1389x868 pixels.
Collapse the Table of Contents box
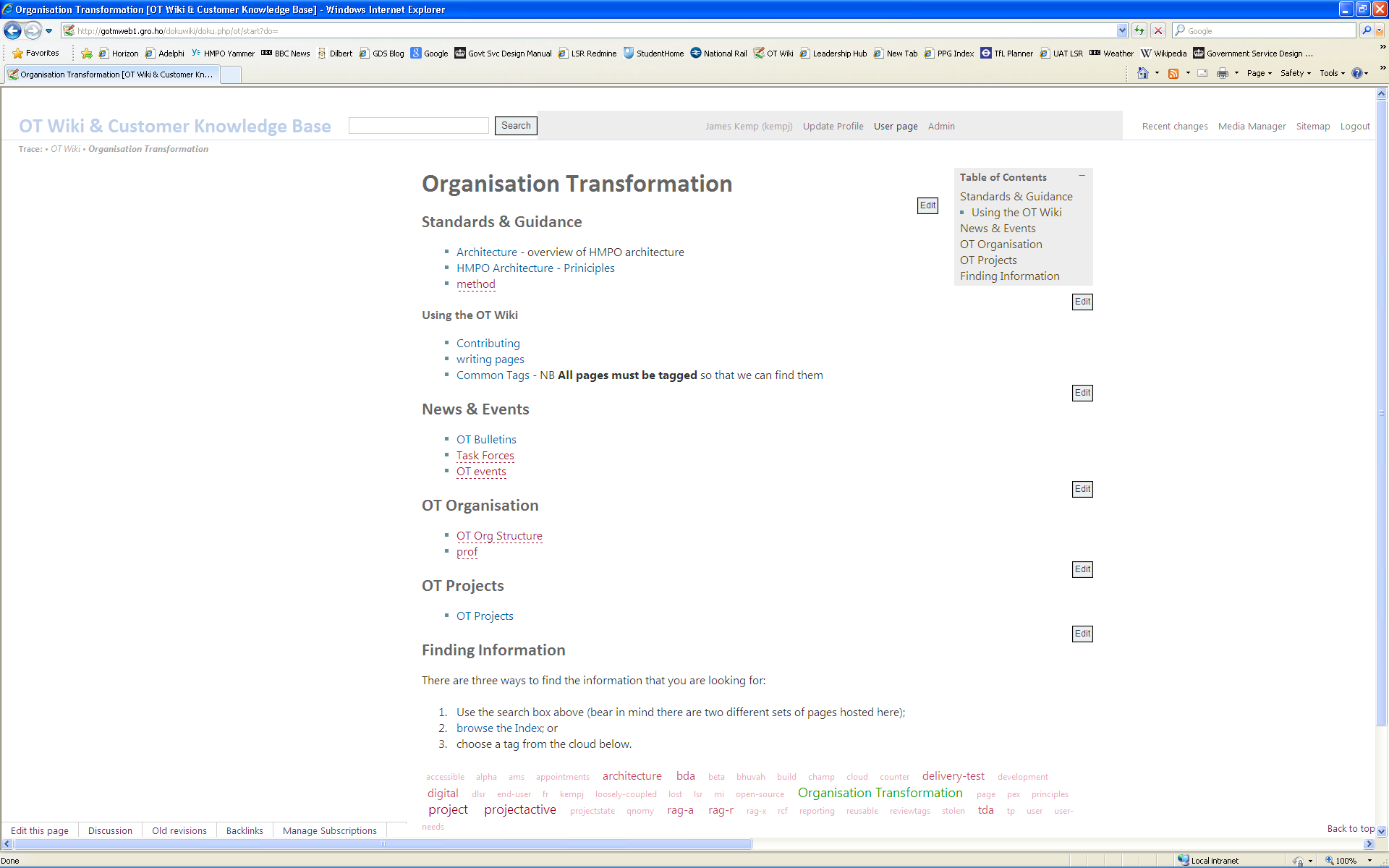click(x=1082, y=176)
